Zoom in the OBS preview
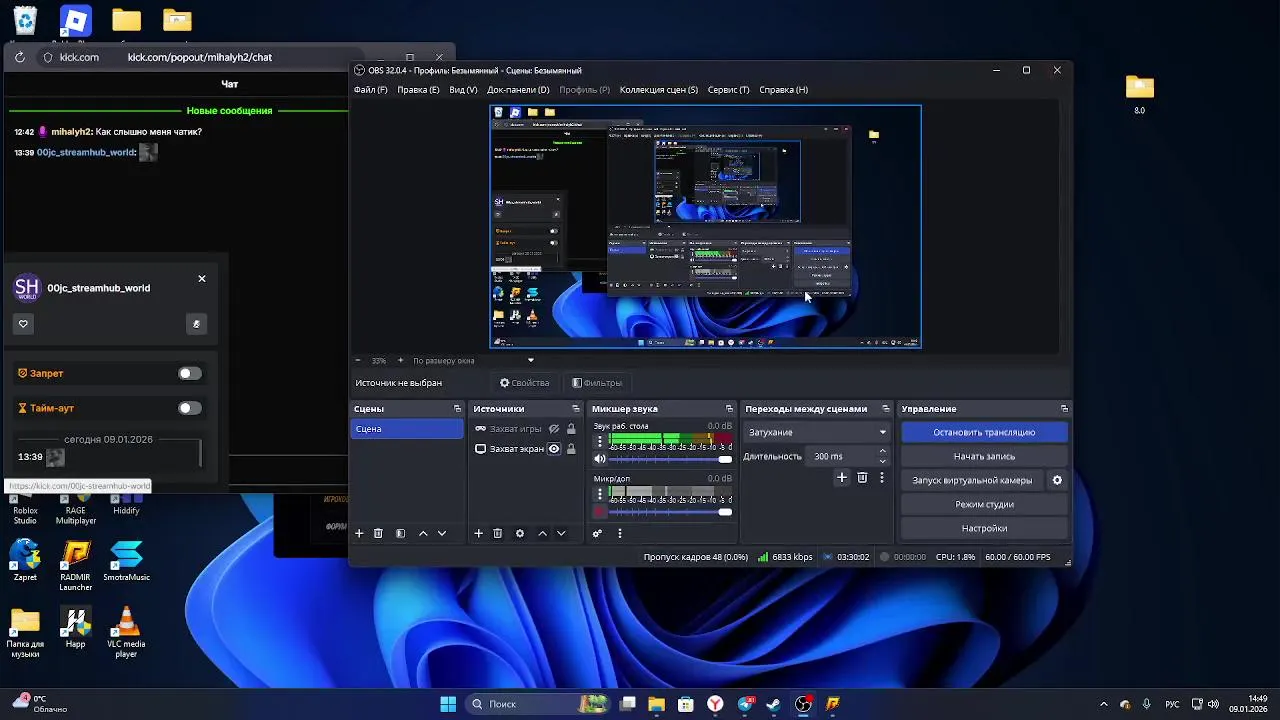 pos(400,360)
